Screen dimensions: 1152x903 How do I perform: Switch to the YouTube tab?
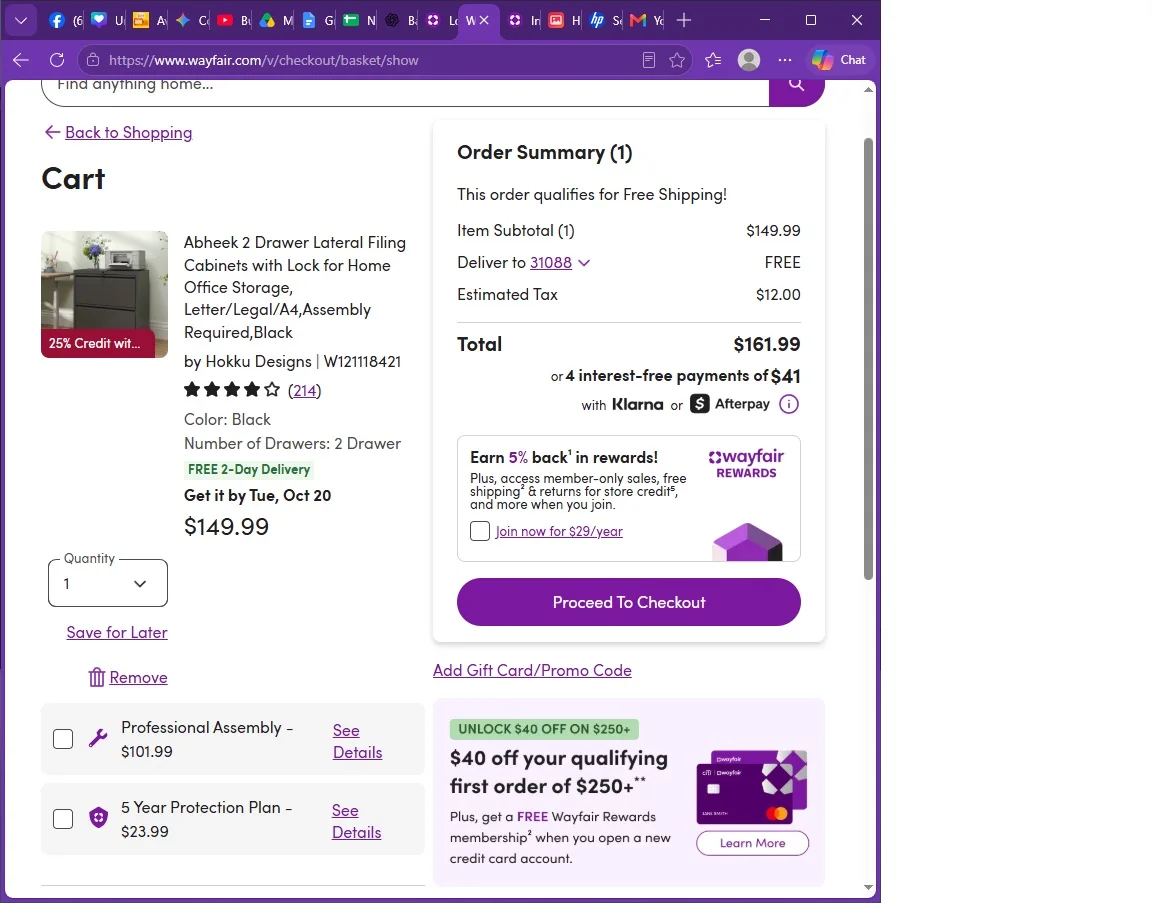point(225,21)
